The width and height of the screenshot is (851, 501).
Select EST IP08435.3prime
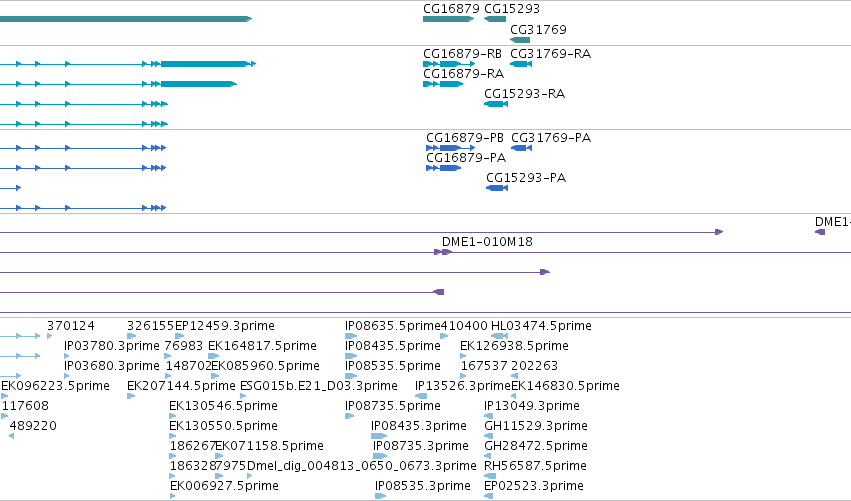pos(419,427)
